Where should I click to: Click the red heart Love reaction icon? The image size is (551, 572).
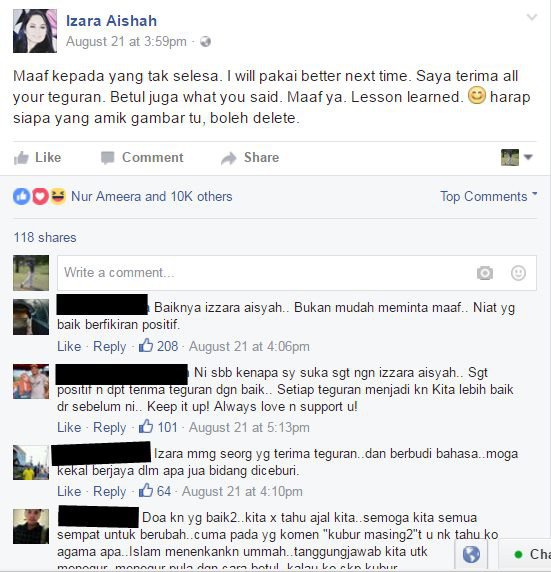click(40, 197)
